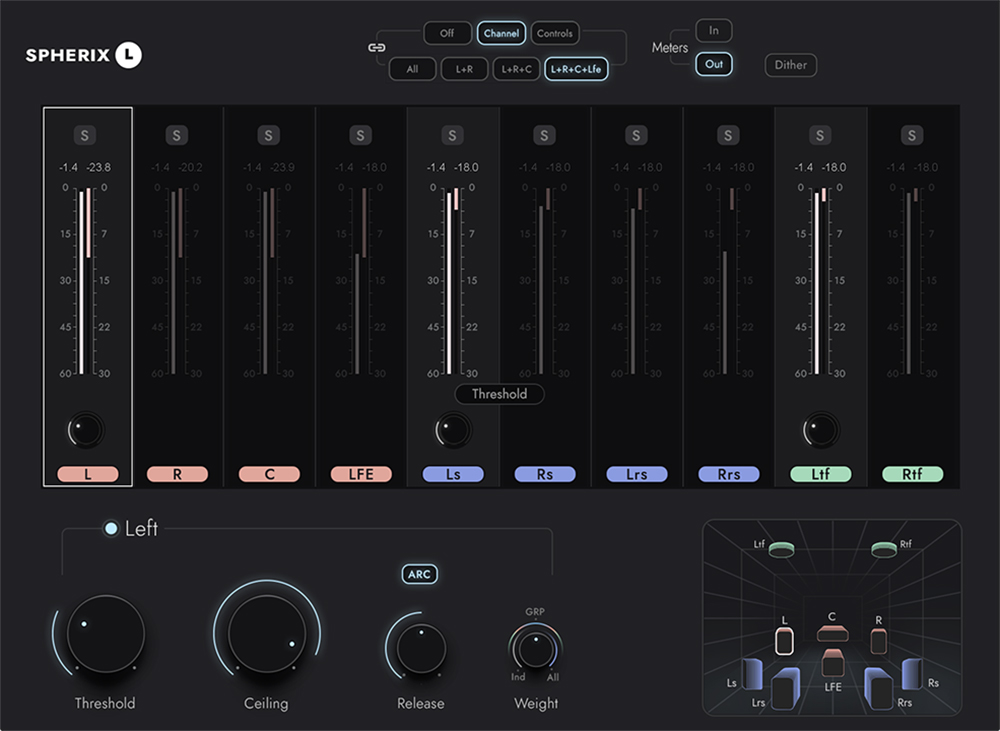Viewport: 1000px width, 731px height.
Task: Solo the R channel
Action: coord(177,135)
